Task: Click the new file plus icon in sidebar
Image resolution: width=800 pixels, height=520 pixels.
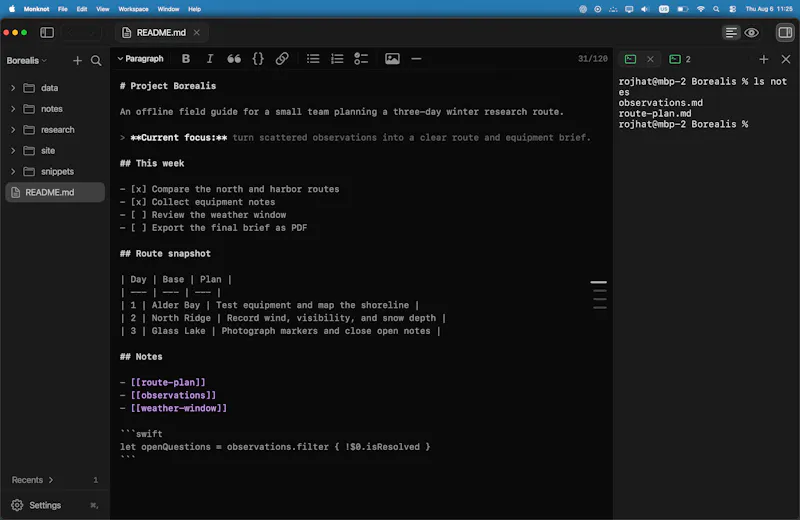Action: coord(77,61)
